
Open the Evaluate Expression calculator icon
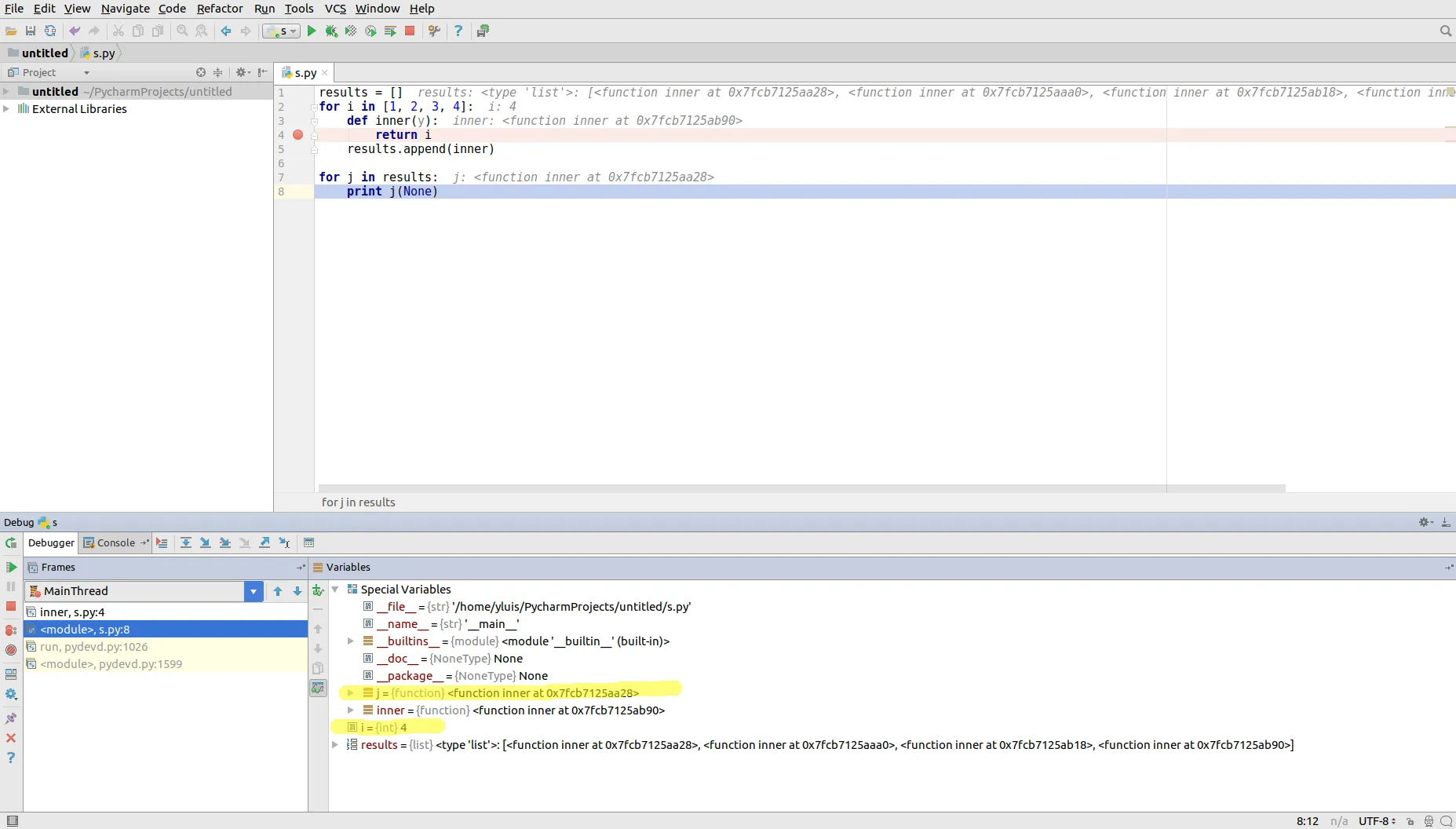click(x=309, y=543)
